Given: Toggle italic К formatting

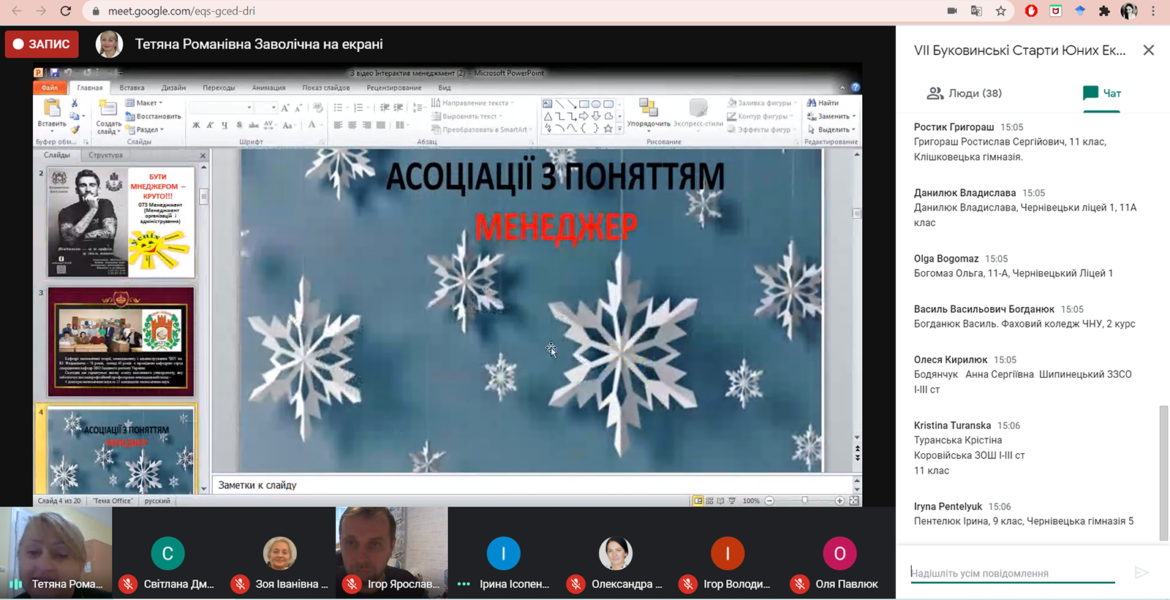Looking at the screenshot, I should [211, 125].
